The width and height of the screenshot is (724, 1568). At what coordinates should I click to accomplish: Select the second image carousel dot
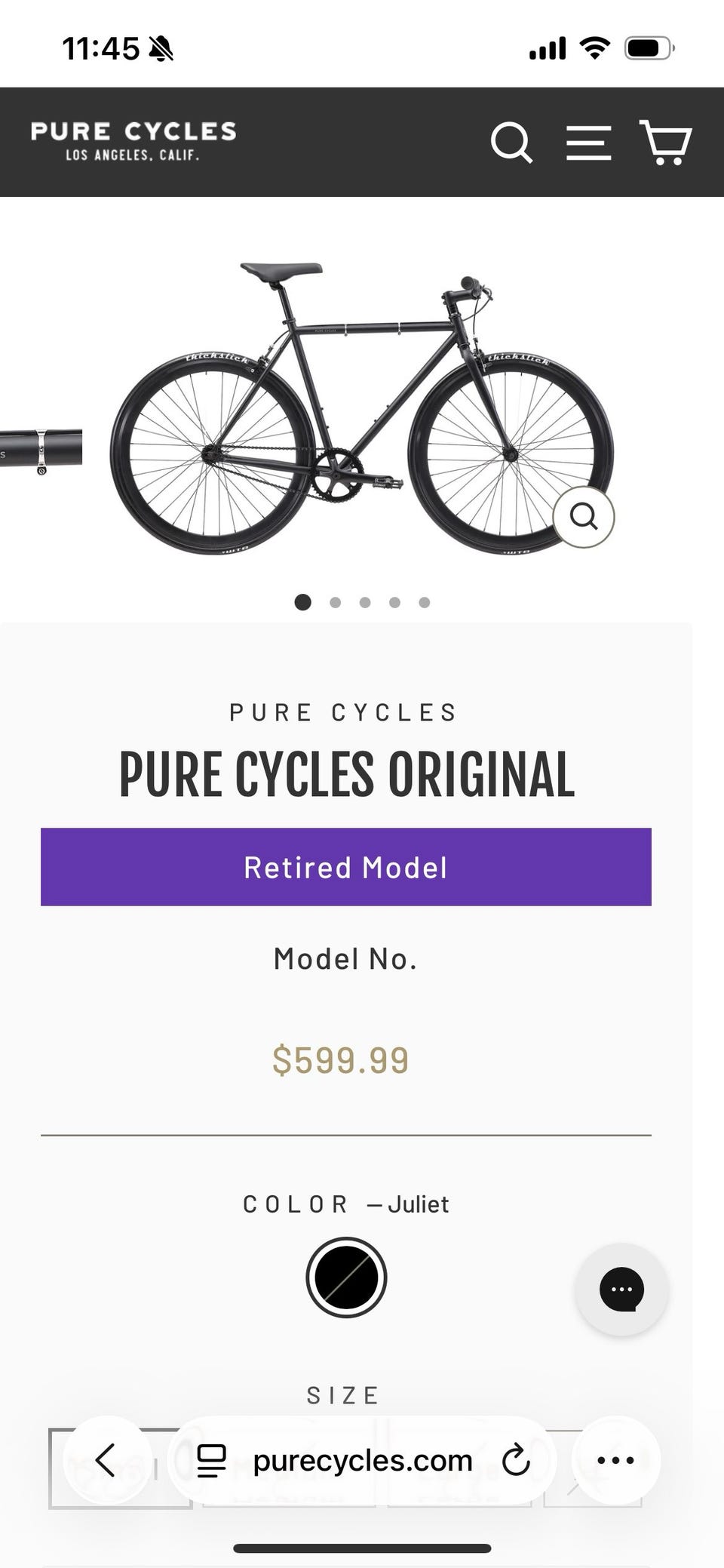[336, 602]
